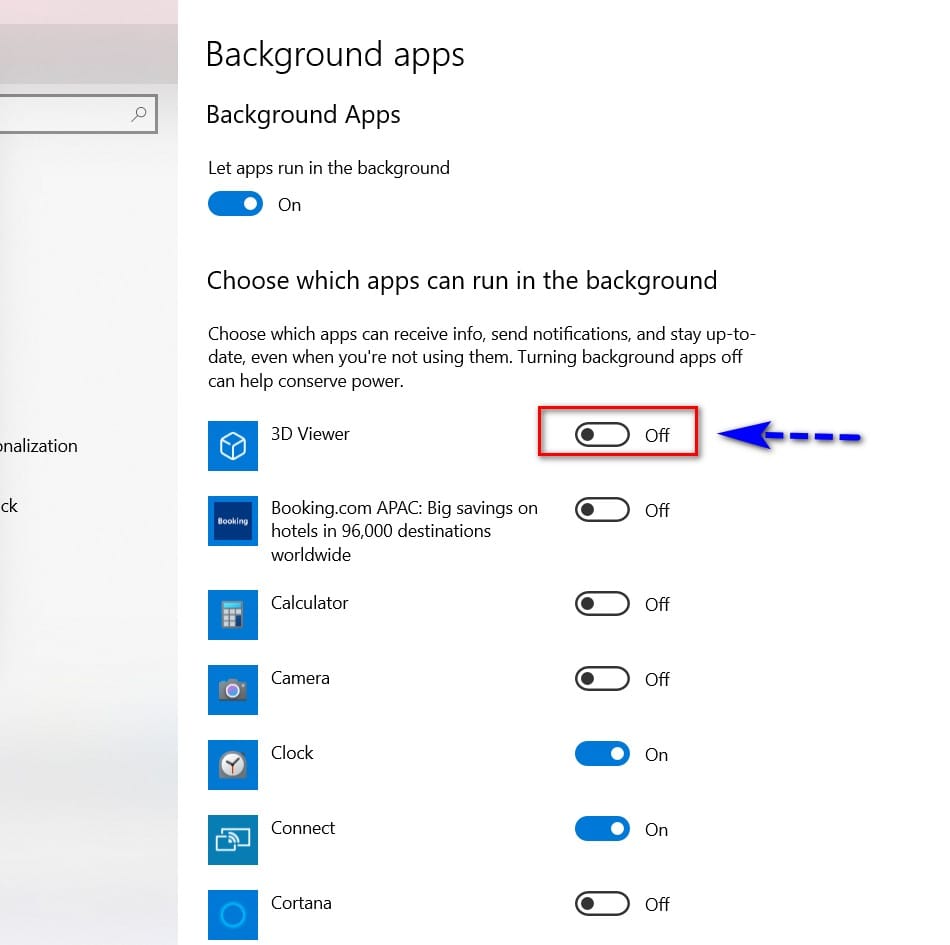Enable Booking.com background toggle
Viewport: 950px width, 945px height.
tap(602, 510)
